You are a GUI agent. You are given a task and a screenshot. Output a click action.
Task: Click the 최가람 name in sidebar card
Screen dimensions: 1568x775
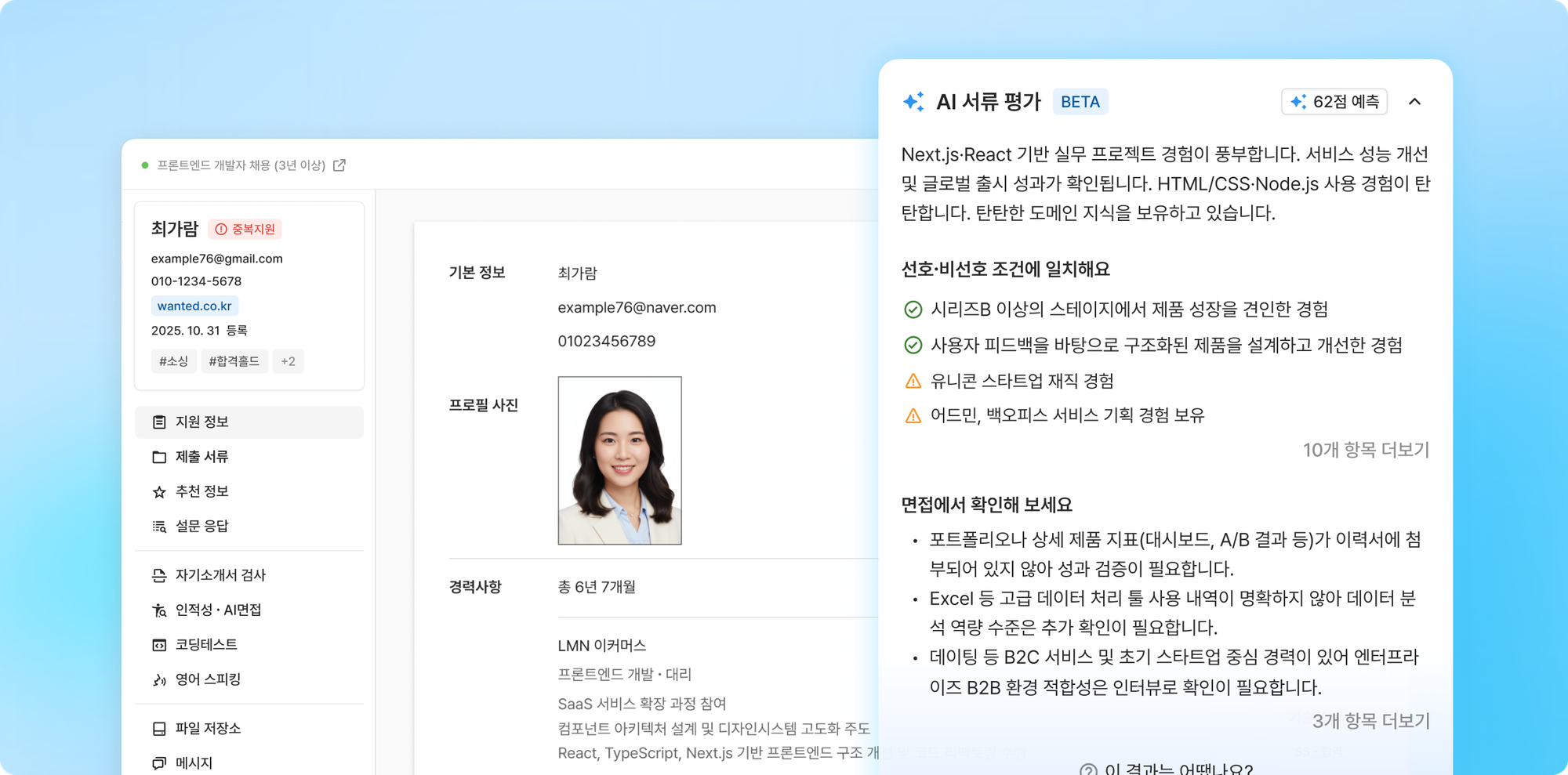[175, 229]
